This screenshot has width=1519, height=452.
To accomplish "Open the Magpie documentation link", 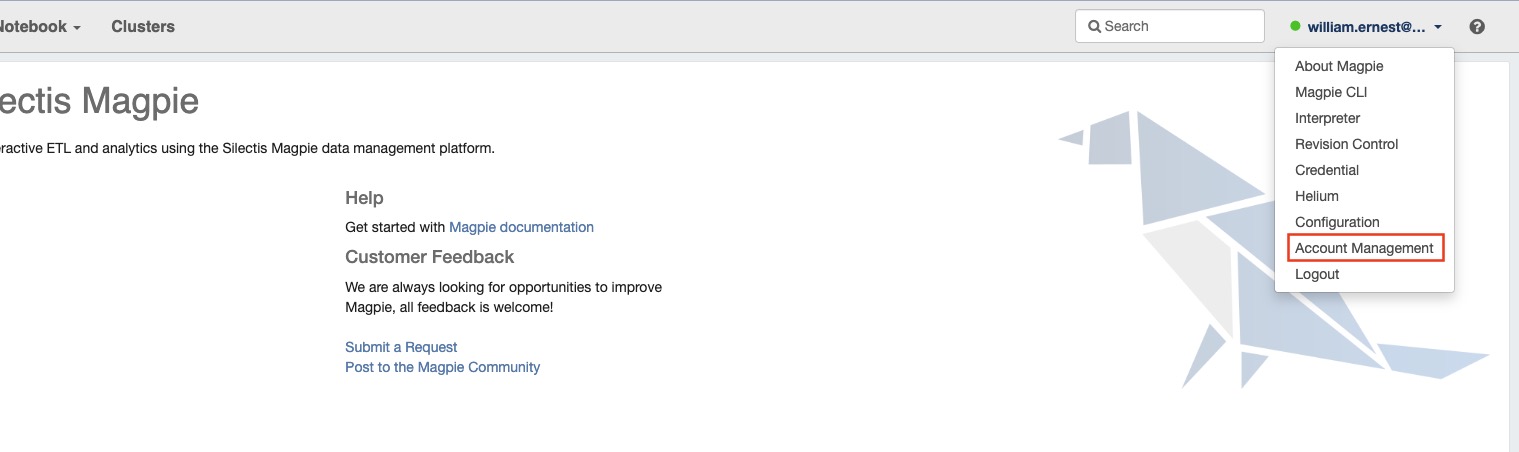I will click(521, 227).
